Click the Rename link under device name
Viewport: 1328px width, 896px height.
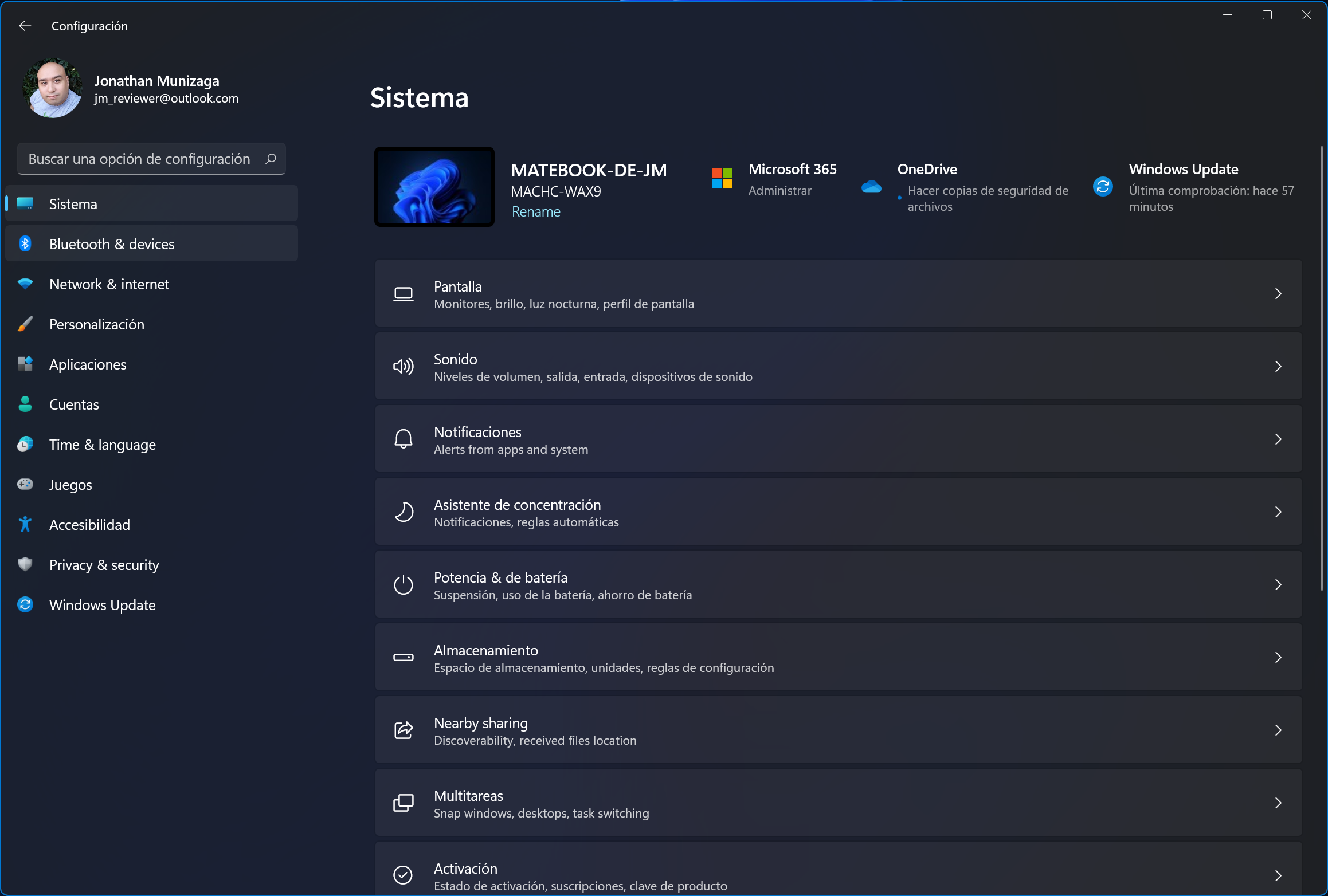[x=536, y=211]
